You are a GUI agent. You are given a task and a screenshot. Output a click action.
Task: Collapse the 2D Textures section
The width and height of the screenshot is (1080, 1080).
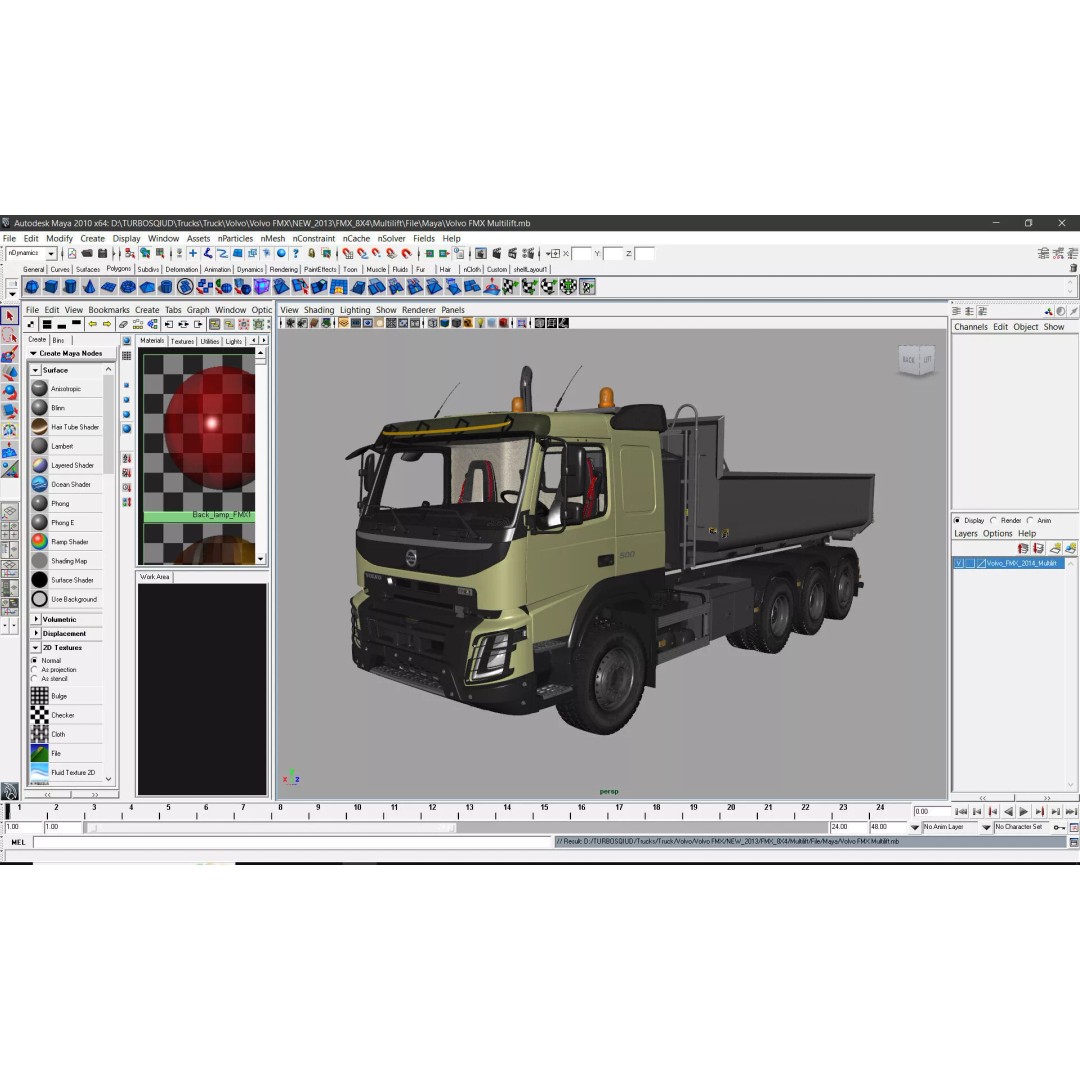(x=36, y=647)
